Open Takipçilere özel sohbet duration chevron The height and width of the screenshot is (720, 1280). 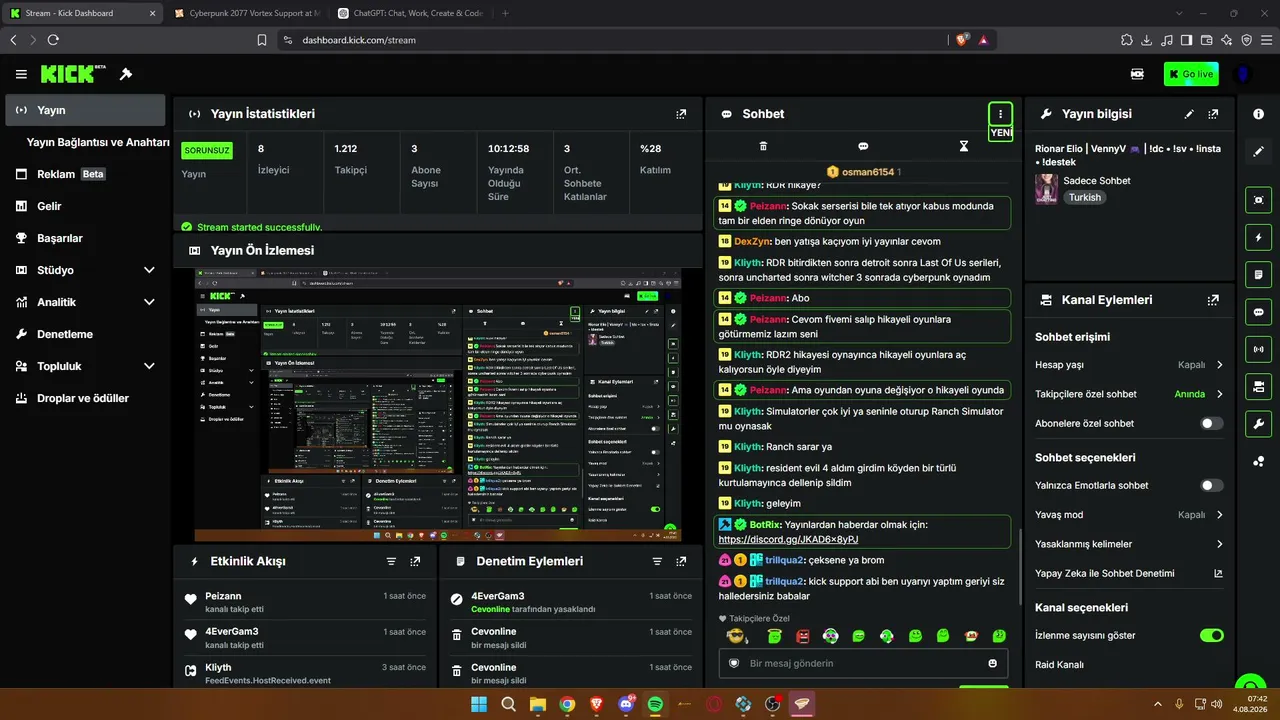click(1220, 394)
